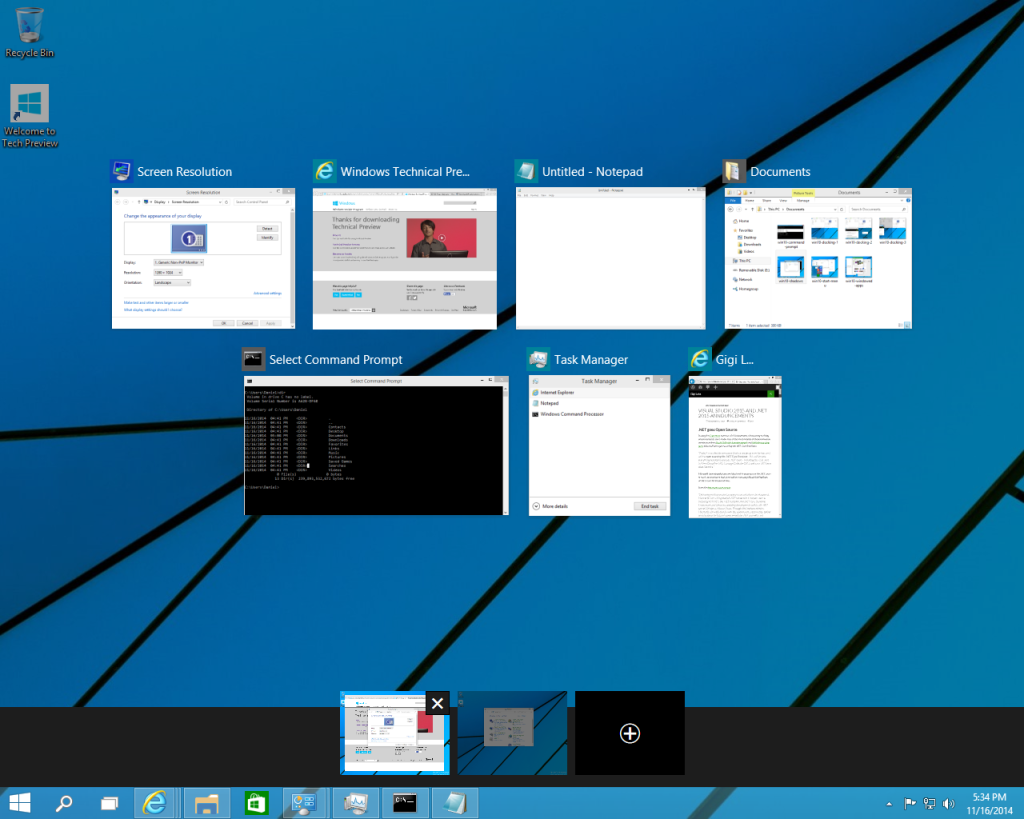Open the Recycle Bin desktop icon

point(29,32)
